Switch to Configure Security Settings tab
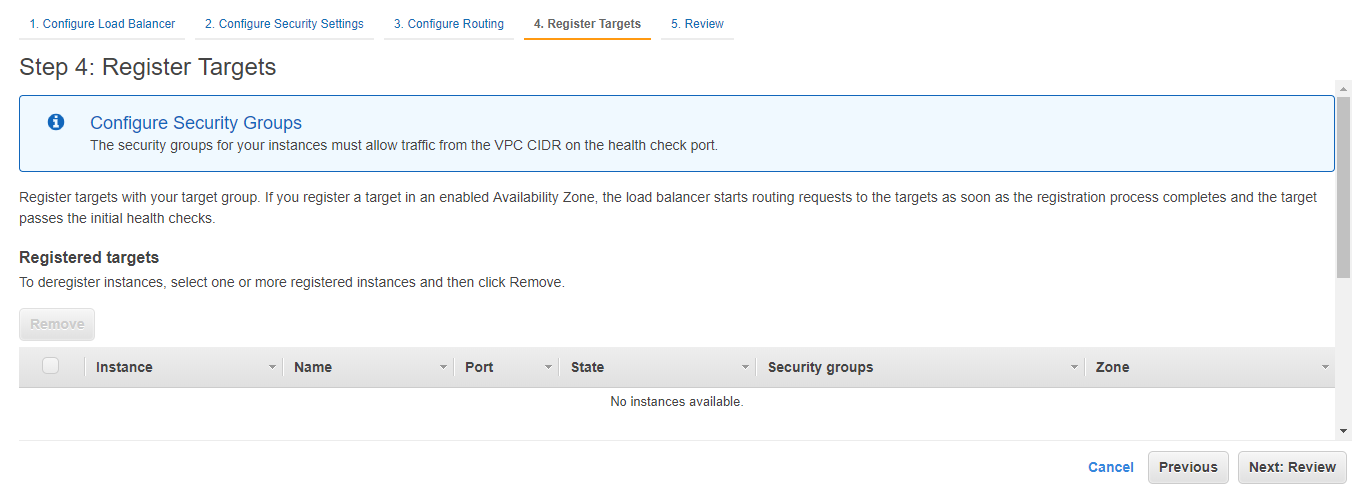 [284, 24]
